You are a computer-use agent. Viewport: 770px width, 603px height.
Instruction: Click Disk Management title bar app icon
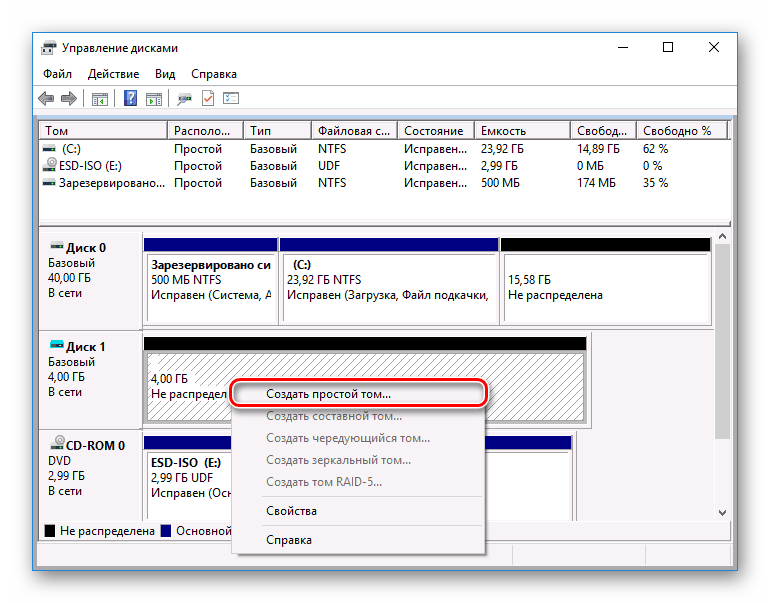tap(49, 48)
